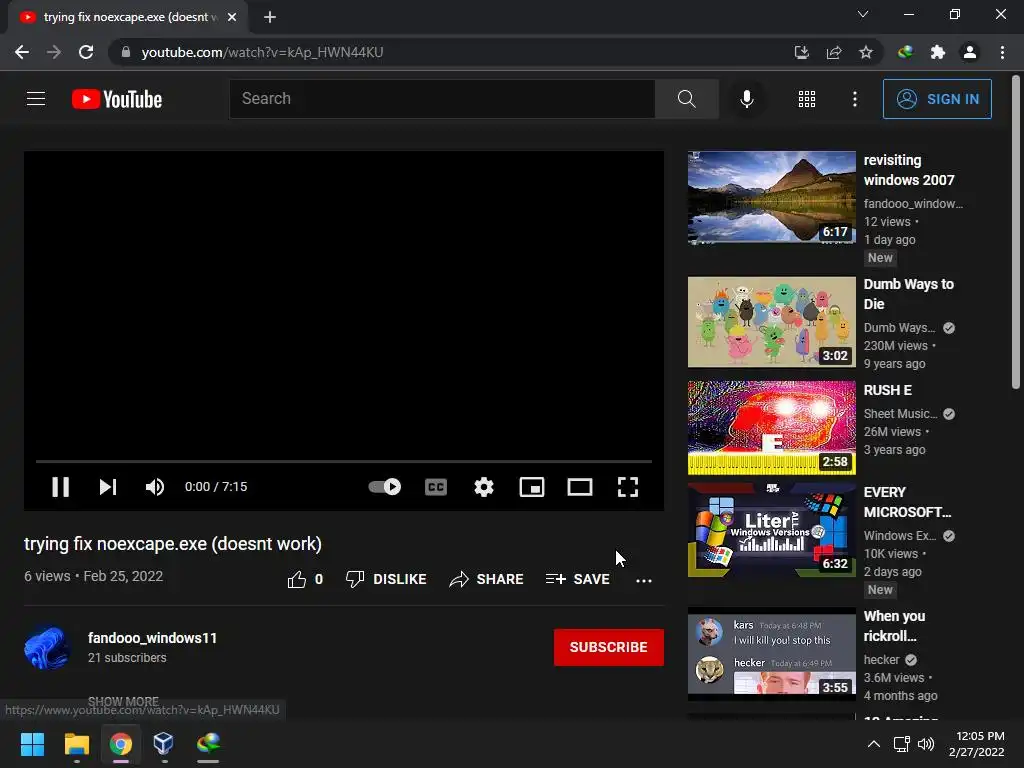1024x768 pixels.
Task: Open Chrome extensions puzzle icon
Action: (x=938, y=52)
